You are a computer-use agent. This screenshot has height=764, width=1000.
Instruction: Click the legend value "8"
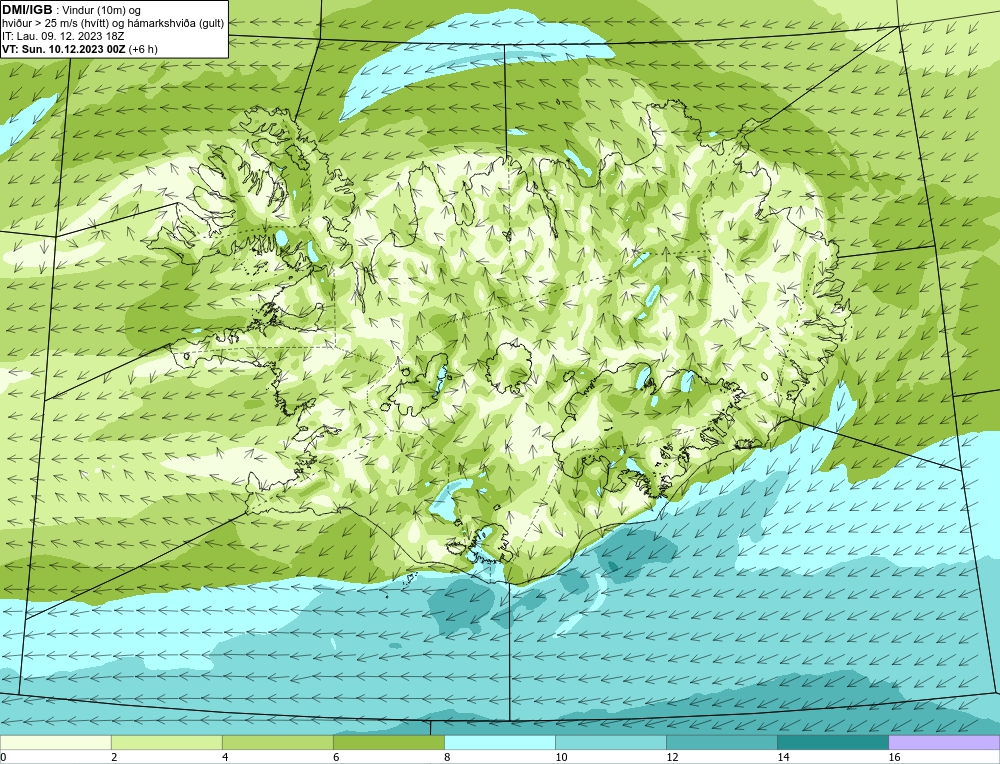[x=447, y=757]
